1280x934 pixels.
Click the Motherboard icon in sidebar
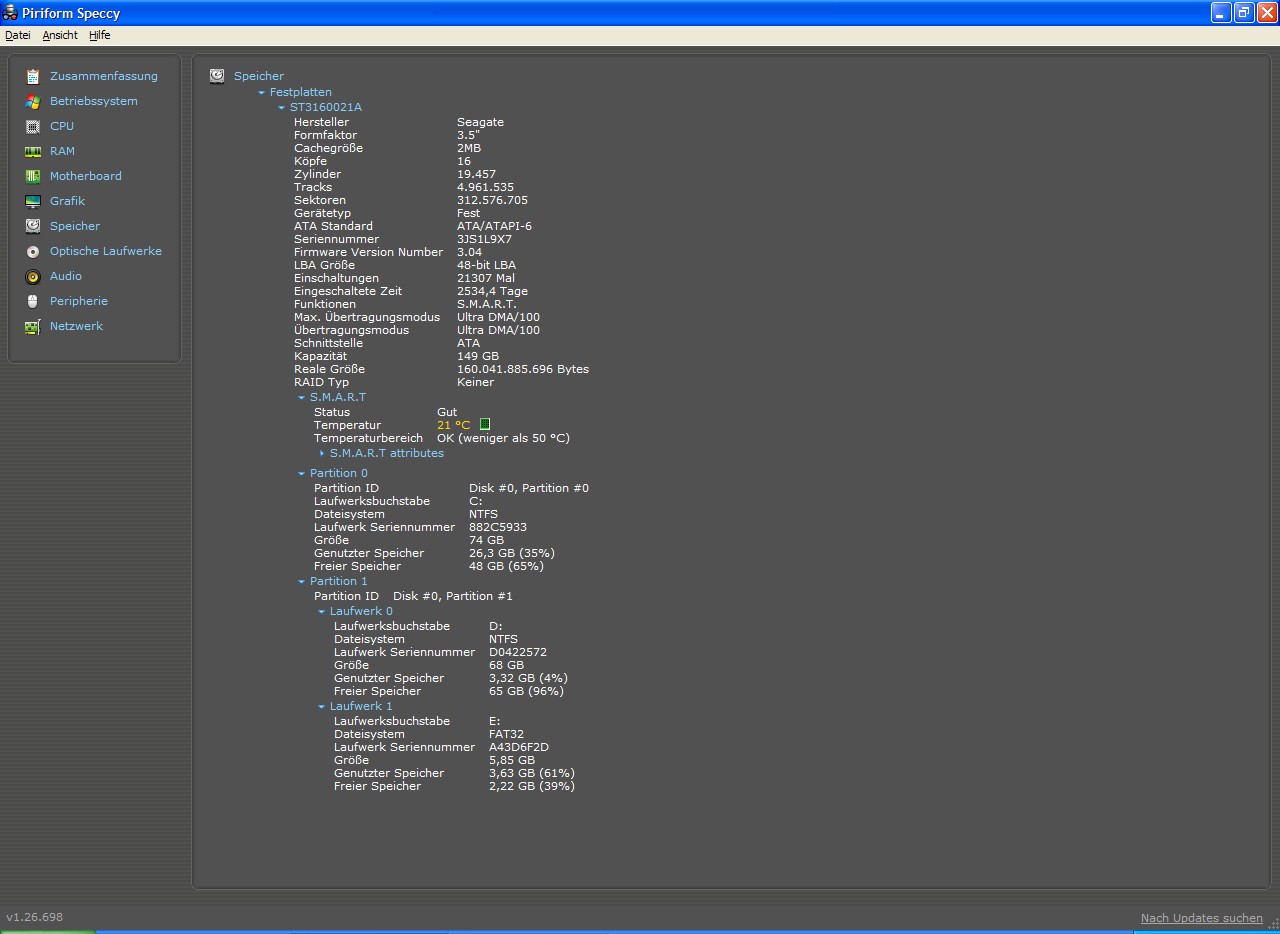point(33,176)
